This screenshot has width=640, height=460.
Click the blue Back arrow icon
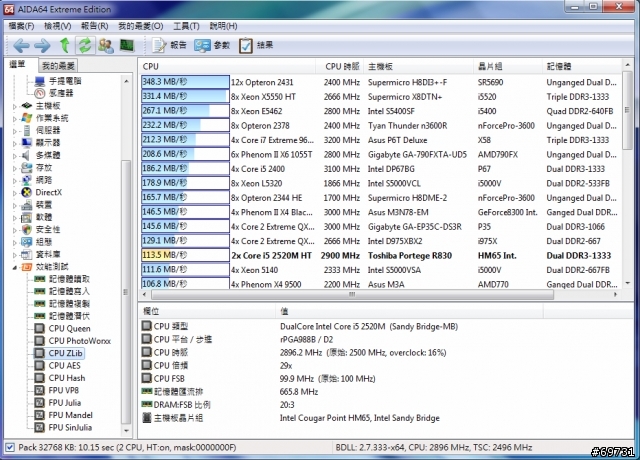[x=21, y=45]
